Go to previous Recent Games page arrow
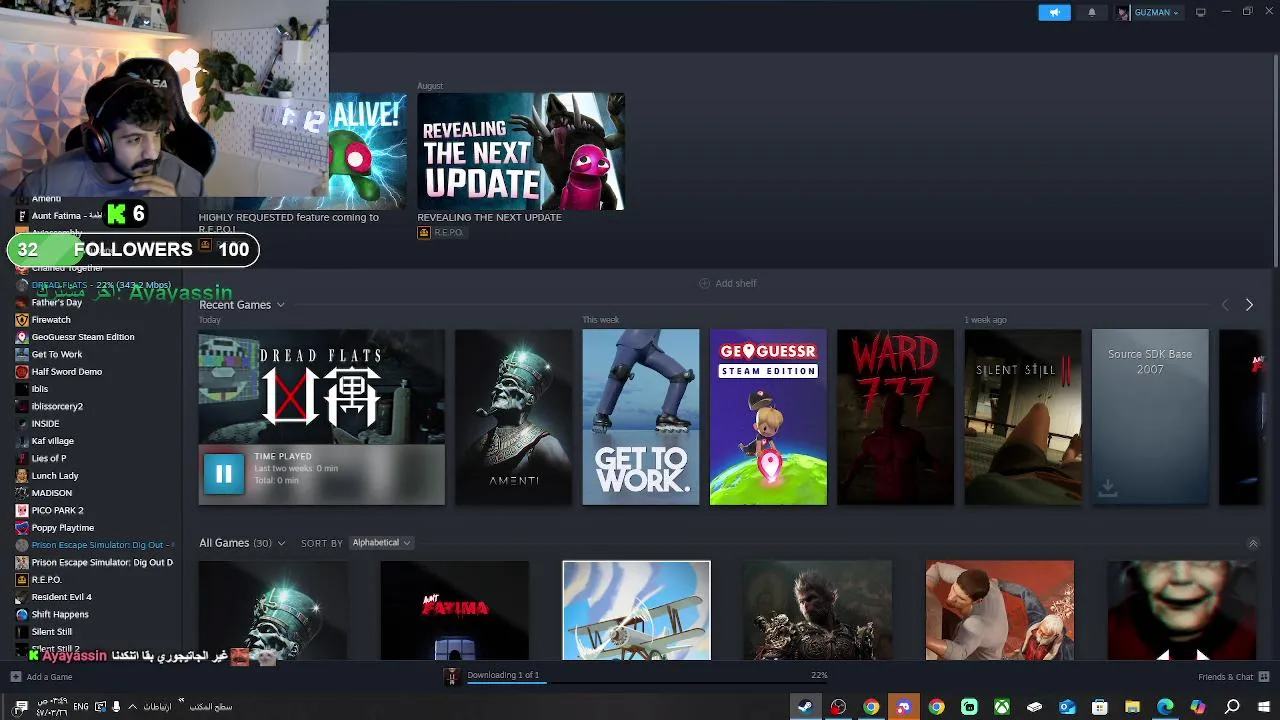Image resolution: width=1280 pixels, height=720 pixels. pyautogui.click(x=1225, y=305)
